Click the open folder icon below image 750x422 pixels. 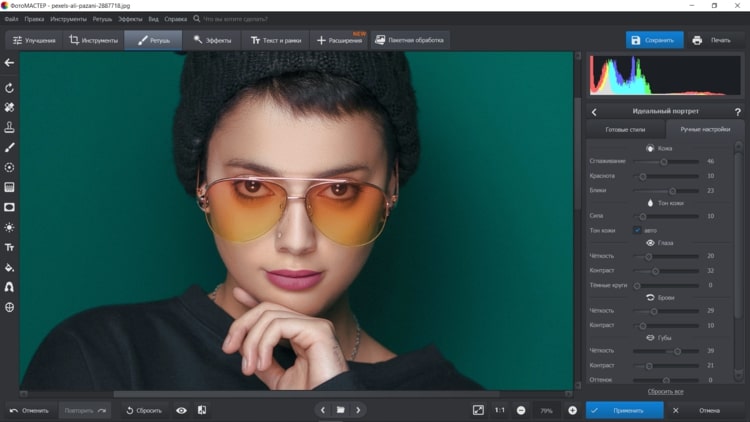(x=340, y=410)
